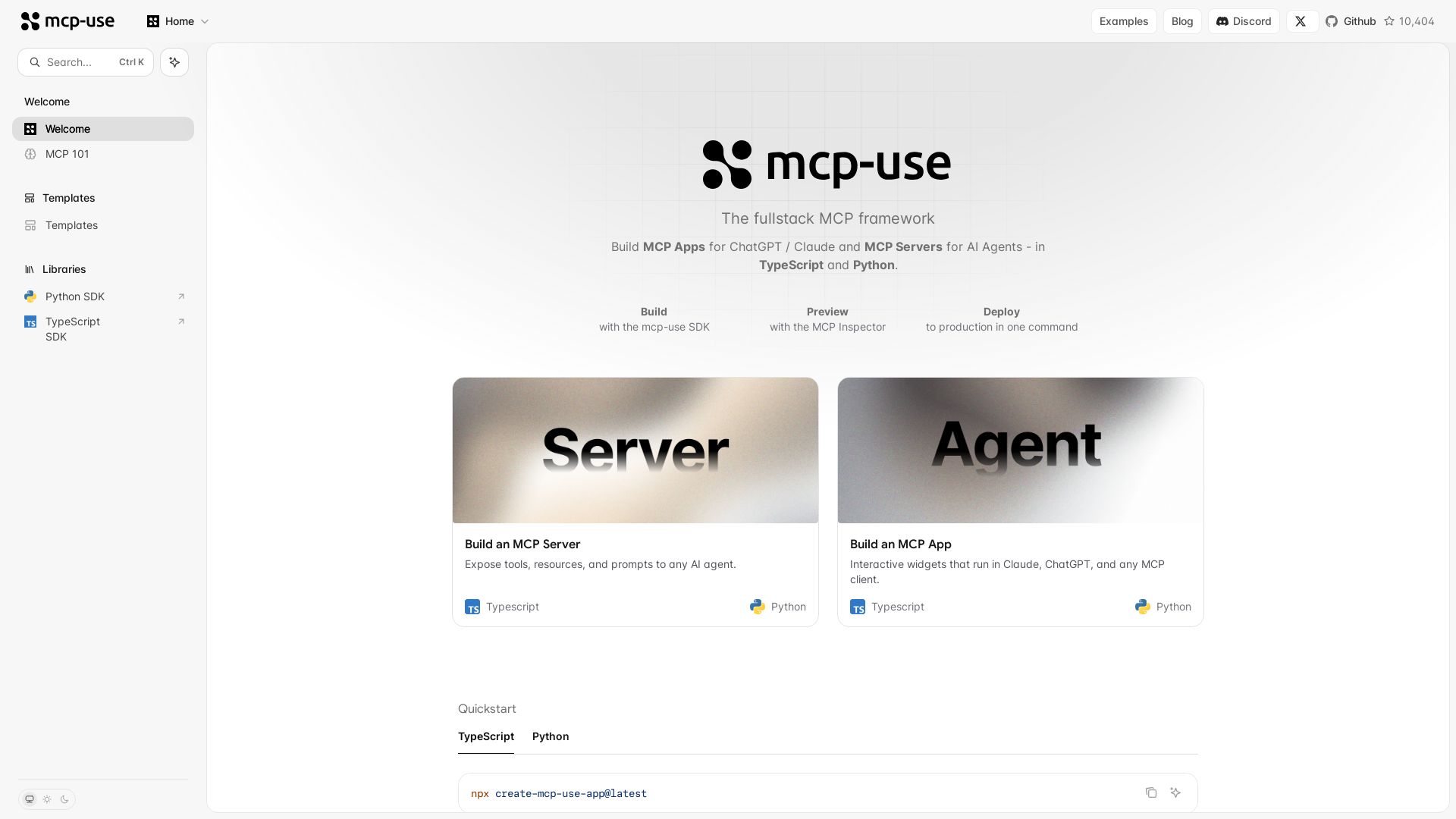This screenshot has height=819, width=1456.
Task: Open MCP 101 in sidebar
Action: (103, 154)
